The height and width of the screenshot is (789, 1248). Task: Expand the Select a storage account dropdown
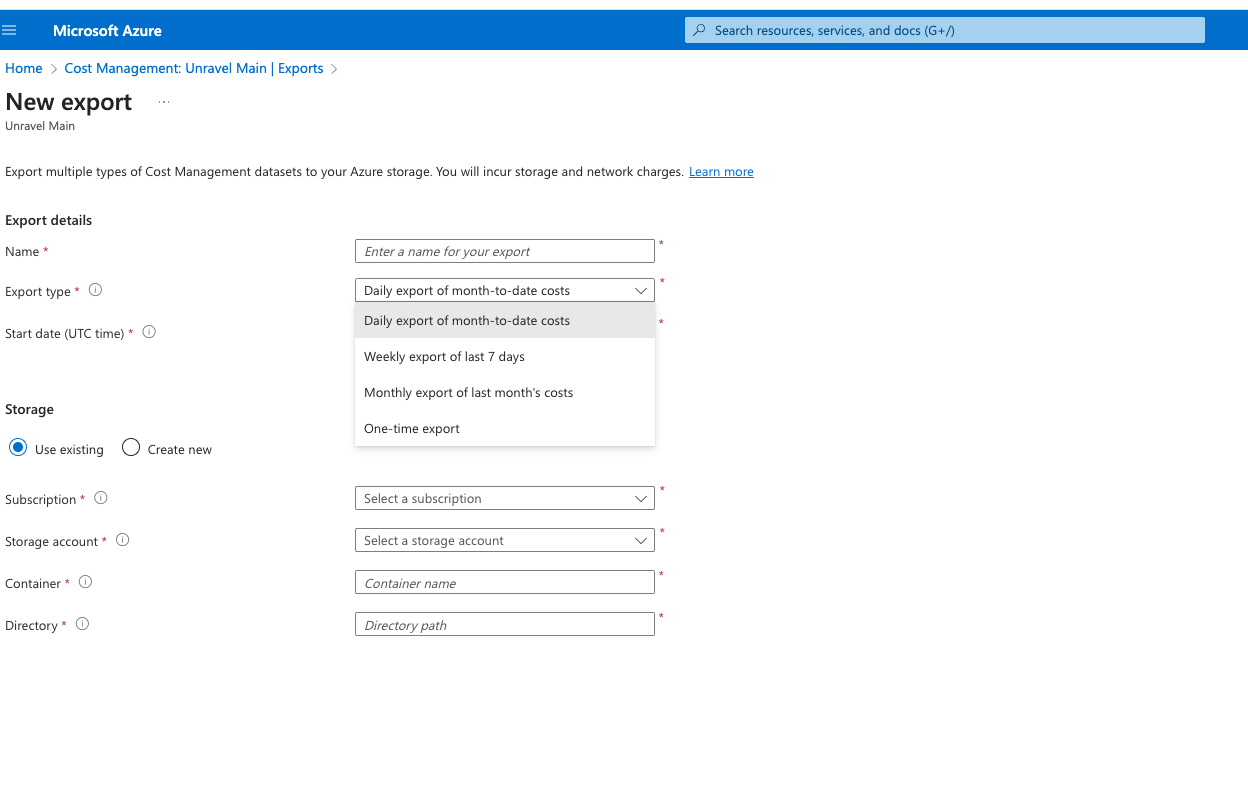tap(504, 540)
